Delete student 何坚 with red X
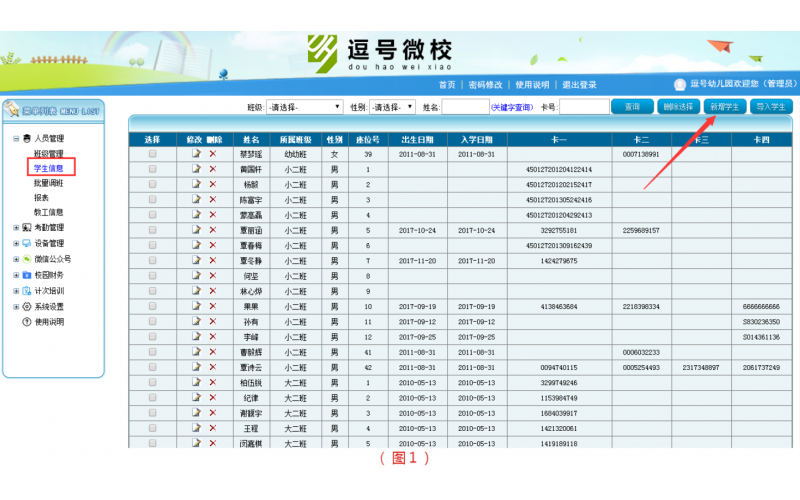The image size is (800, 500). coord(213,276)
